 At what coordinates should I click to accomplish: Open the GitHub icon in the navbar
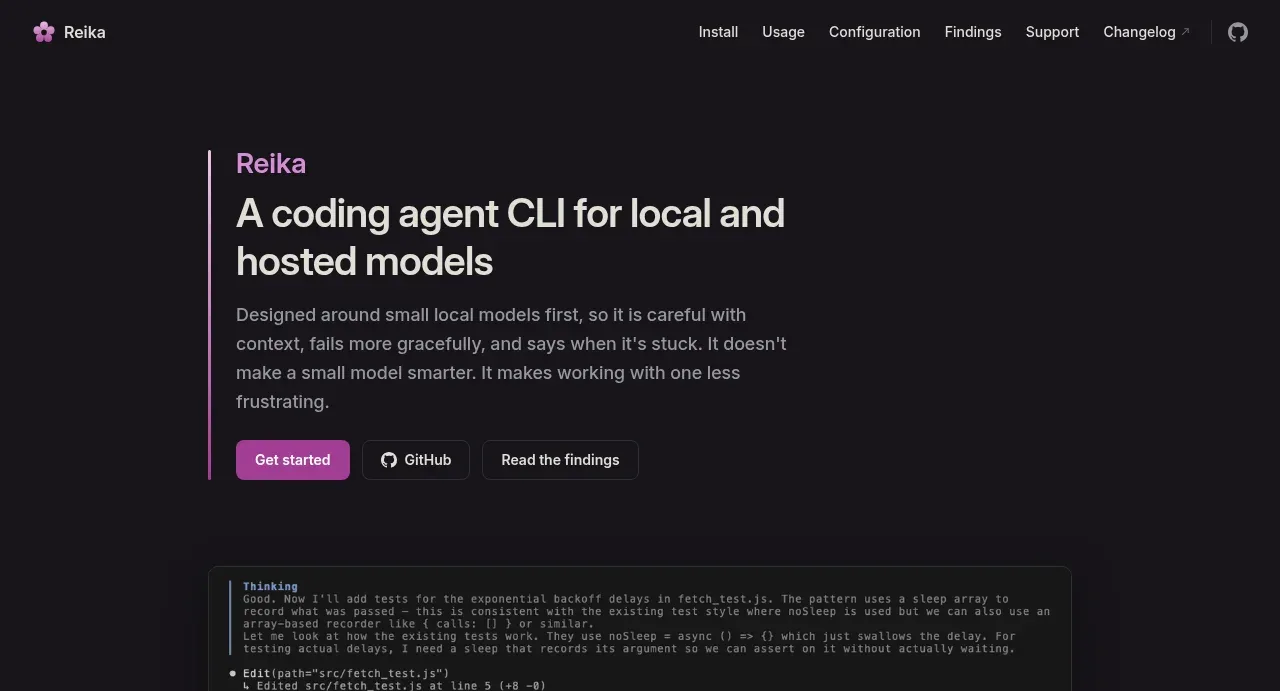point(1238,32)
